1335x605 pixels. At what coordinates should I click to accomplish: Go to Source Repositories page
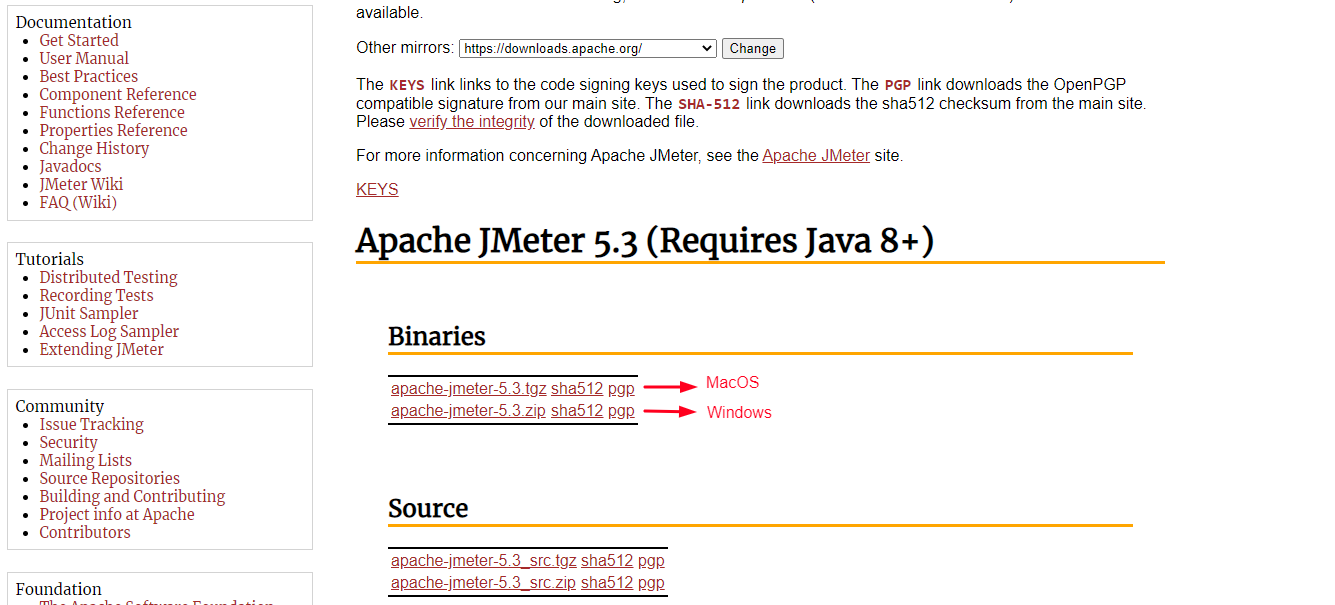tap(110, 479)
